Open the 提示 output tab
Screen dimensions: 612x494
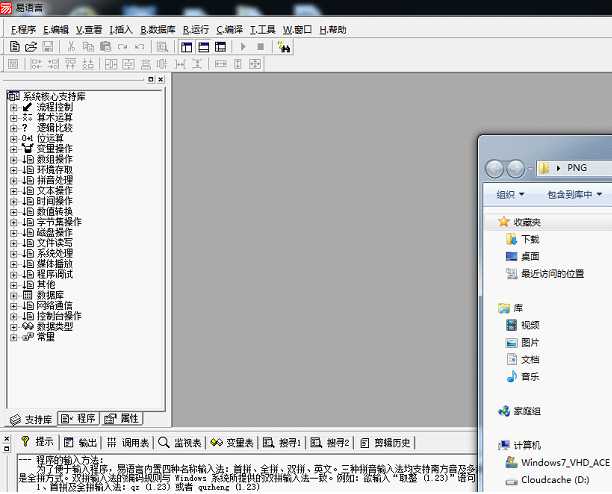click(x=37, y=442)
